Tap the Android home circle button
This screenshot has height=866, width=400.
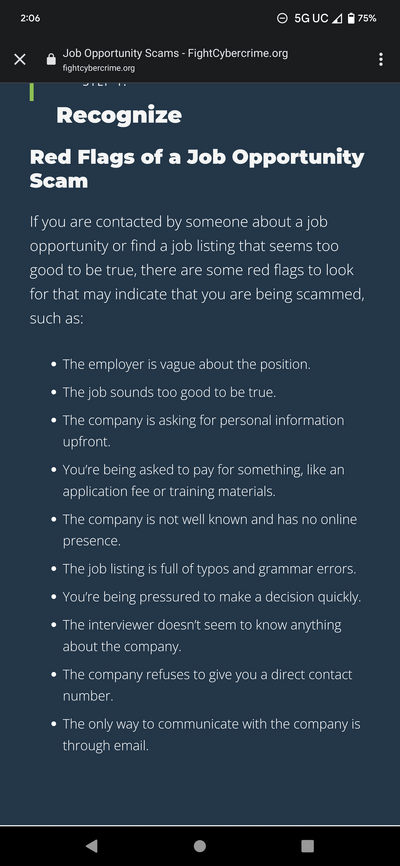pos(200,846)
